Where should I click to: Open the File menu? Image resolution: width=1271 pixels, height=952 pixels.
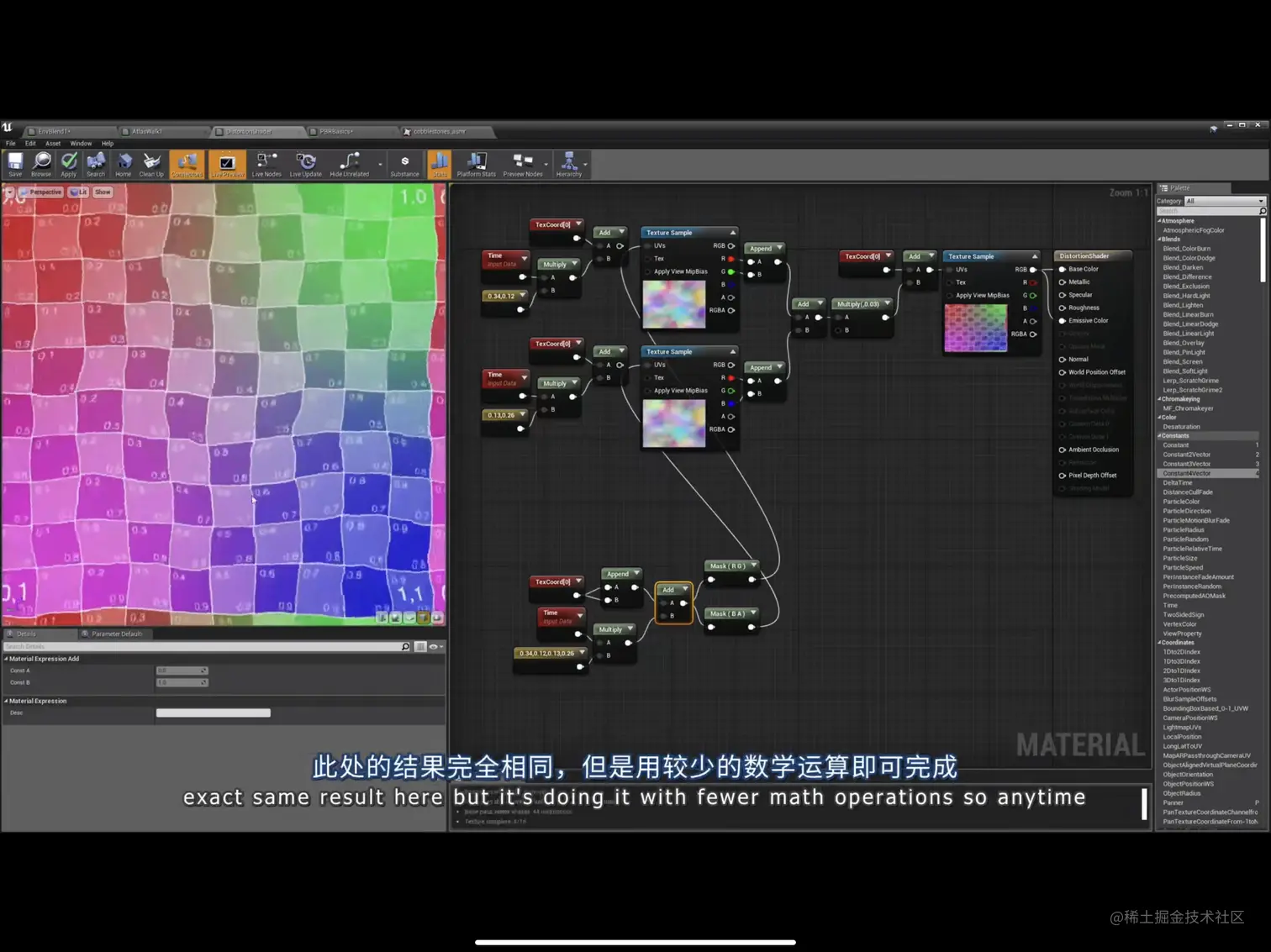[11, 144]
